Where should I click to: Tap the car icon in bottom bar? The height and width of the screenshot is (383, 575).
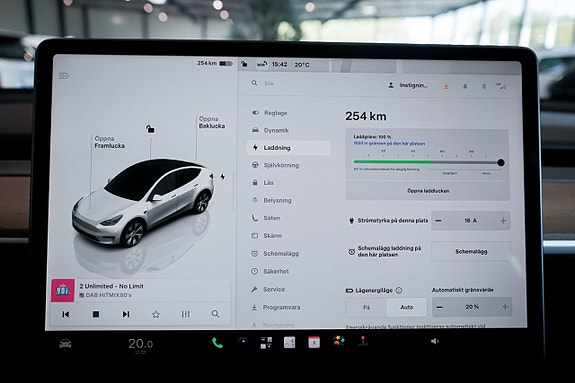click(x=65, y=344)
